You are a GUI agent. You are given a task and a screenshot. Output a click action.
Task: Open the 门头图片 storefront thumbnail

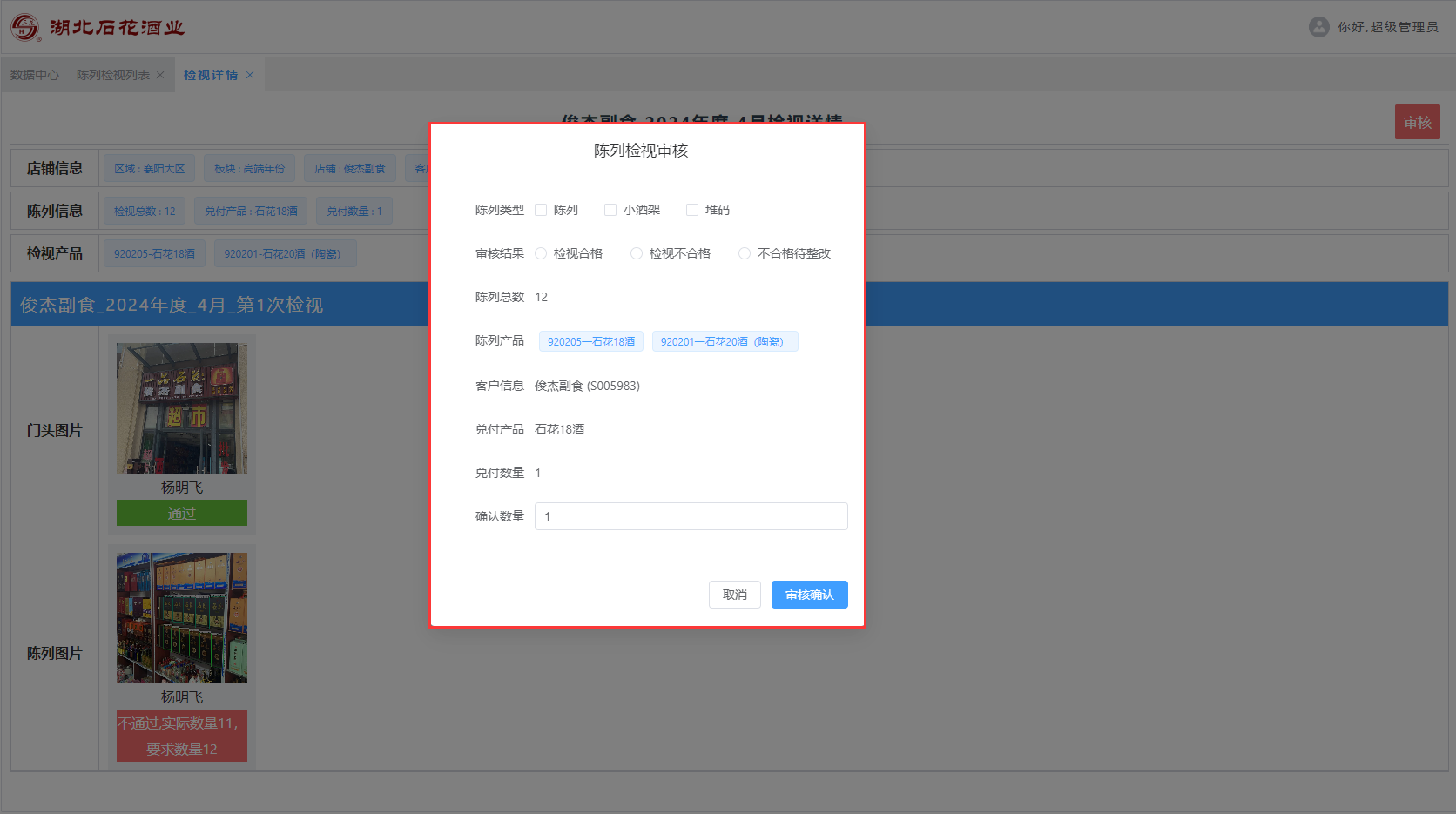click(182, 408)
